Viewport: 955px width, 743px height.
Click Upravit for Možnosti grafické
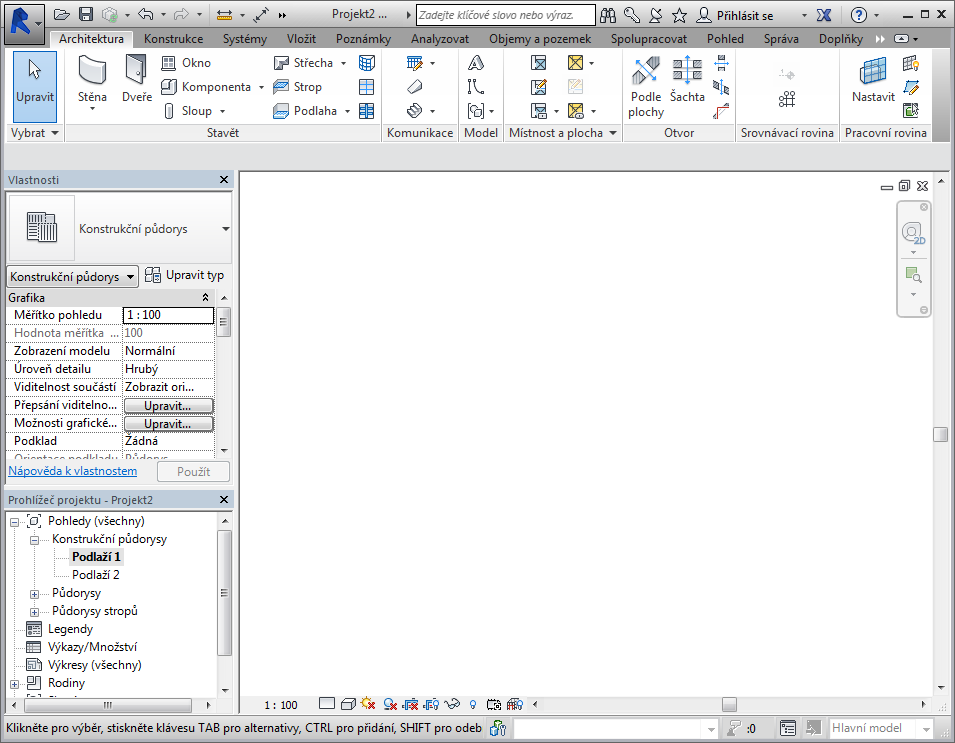pos(168,424)
